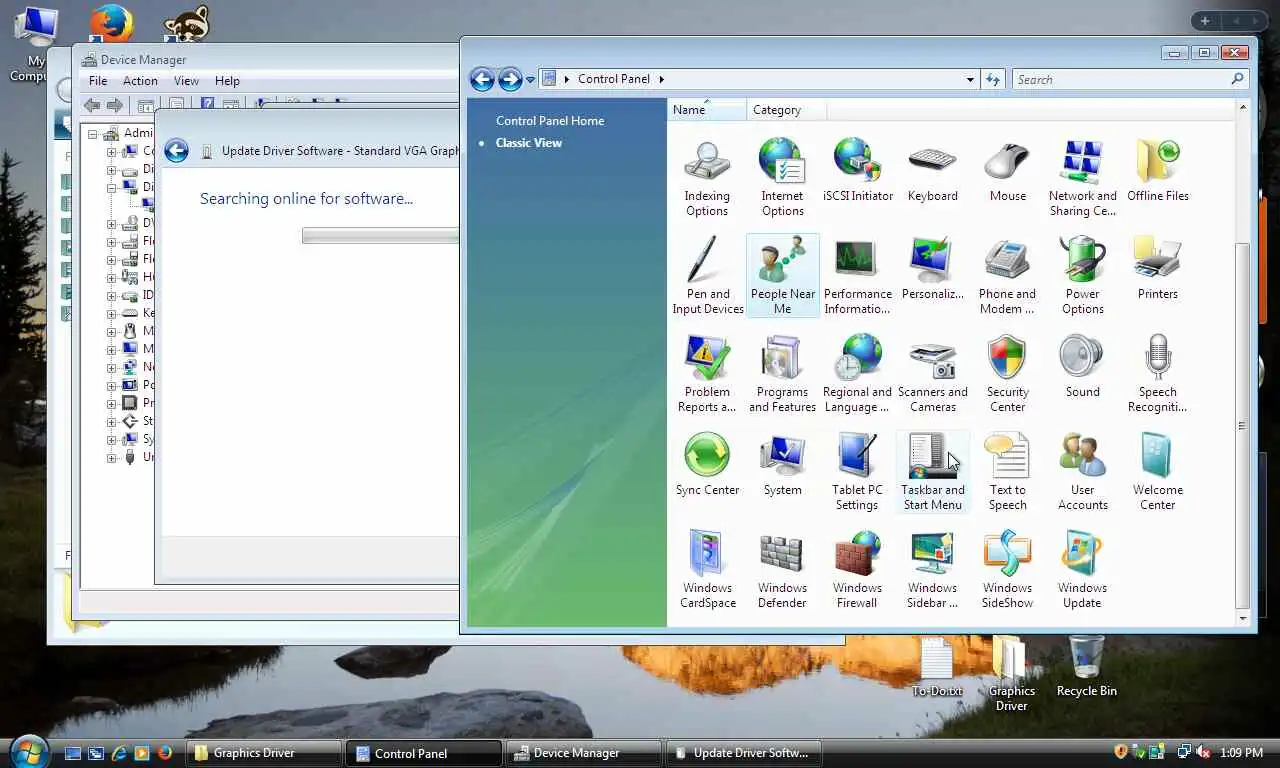Open Network and Sharing Center
Screen dimensions: 1280x768
pyautogui.click(x=1082, y=178)
